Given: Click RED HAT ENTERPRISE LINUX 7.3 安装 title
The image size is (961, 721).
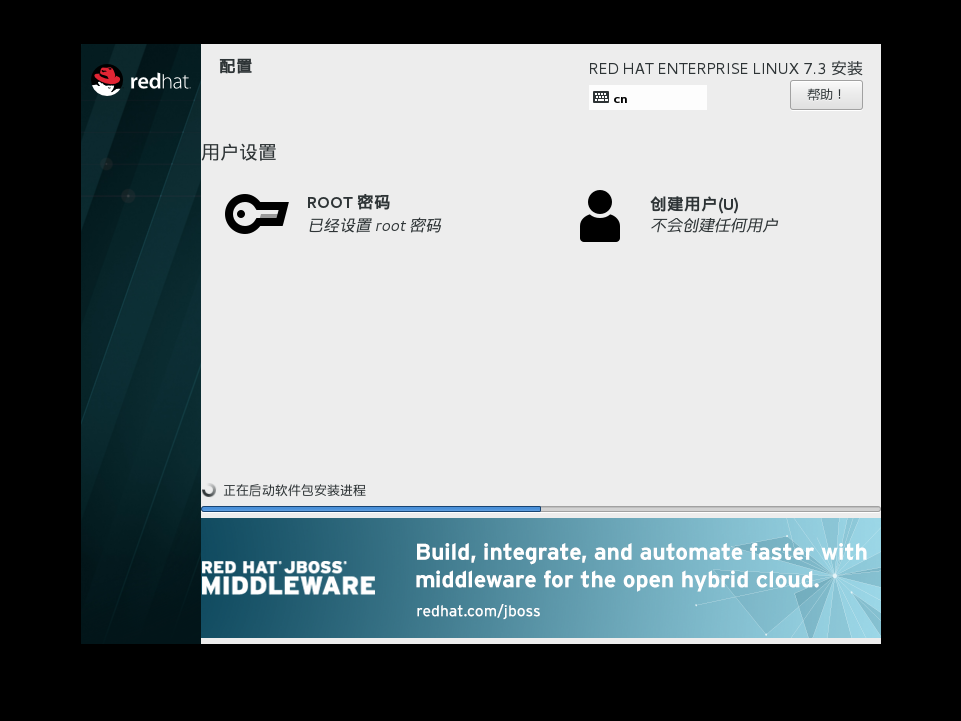Looking at the screenshot, I should [x=726, y=69].
